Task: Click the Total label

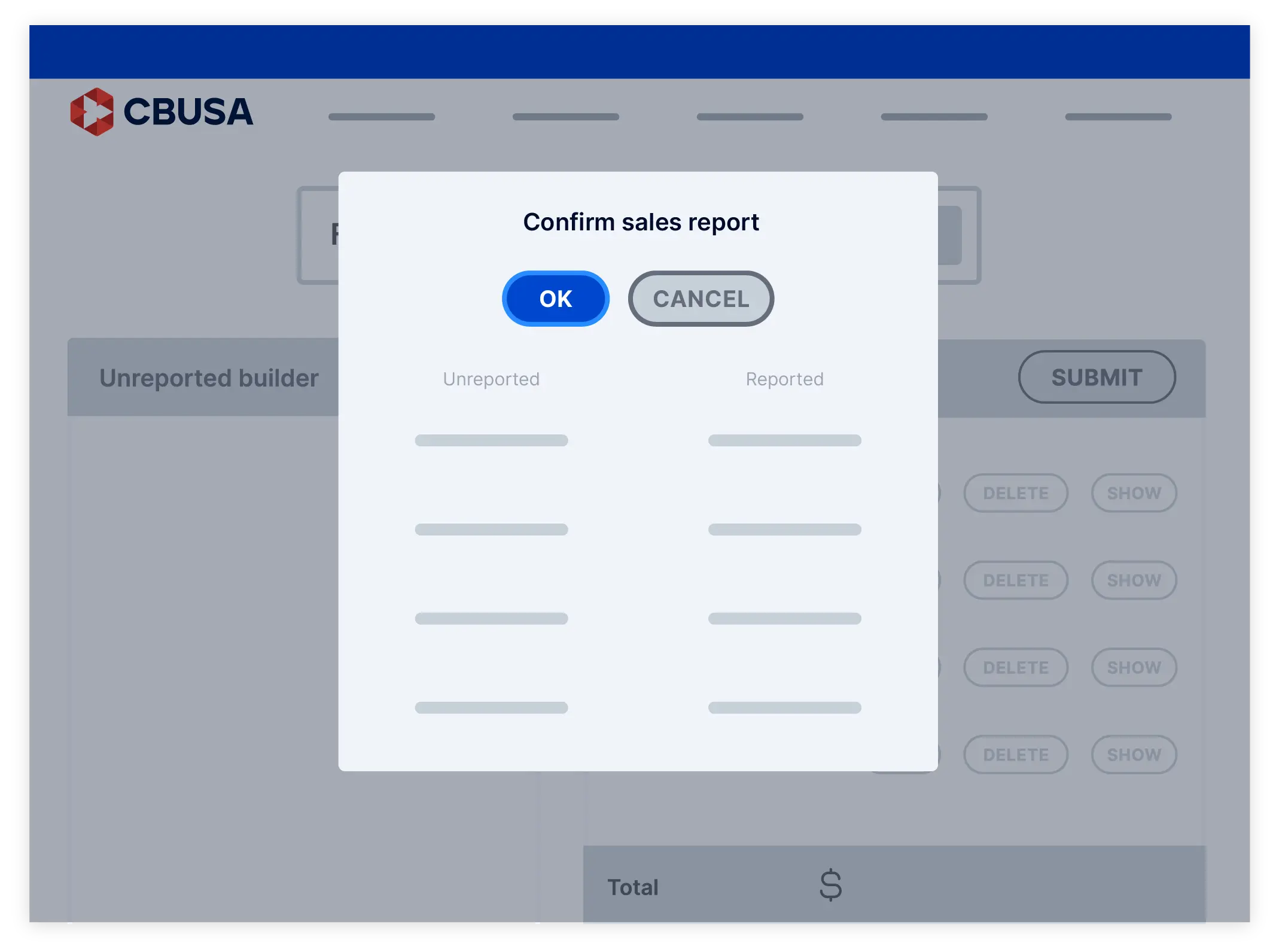Action: coord(633,887)
